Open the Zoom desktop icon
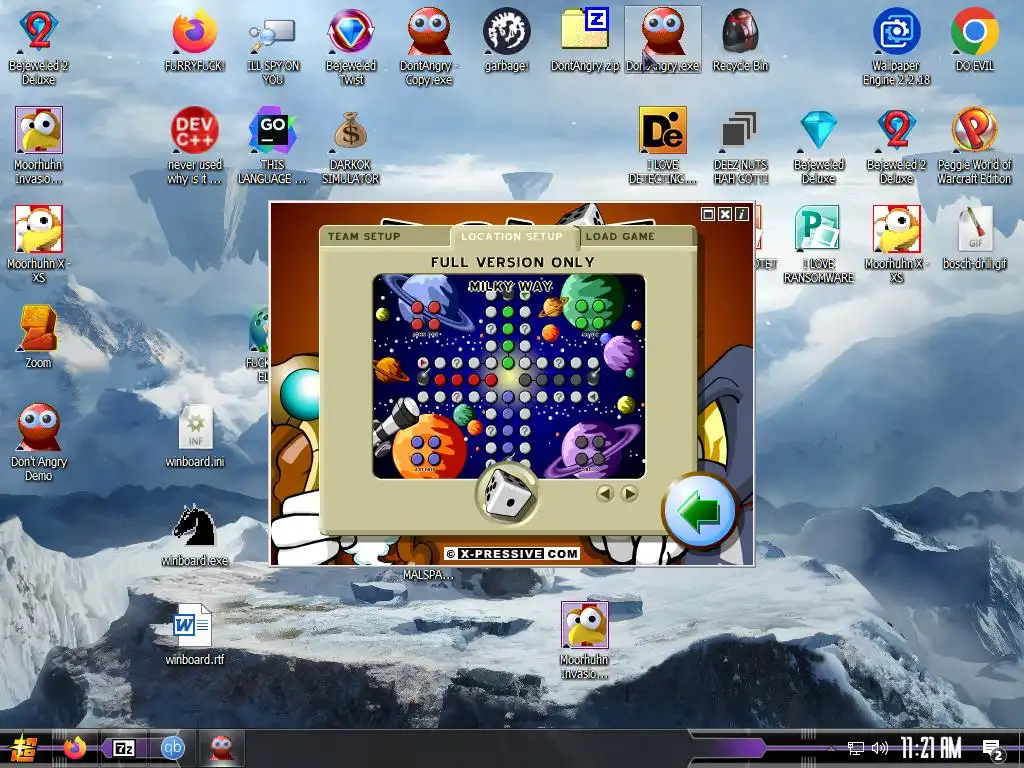 (x=39, y=337)
